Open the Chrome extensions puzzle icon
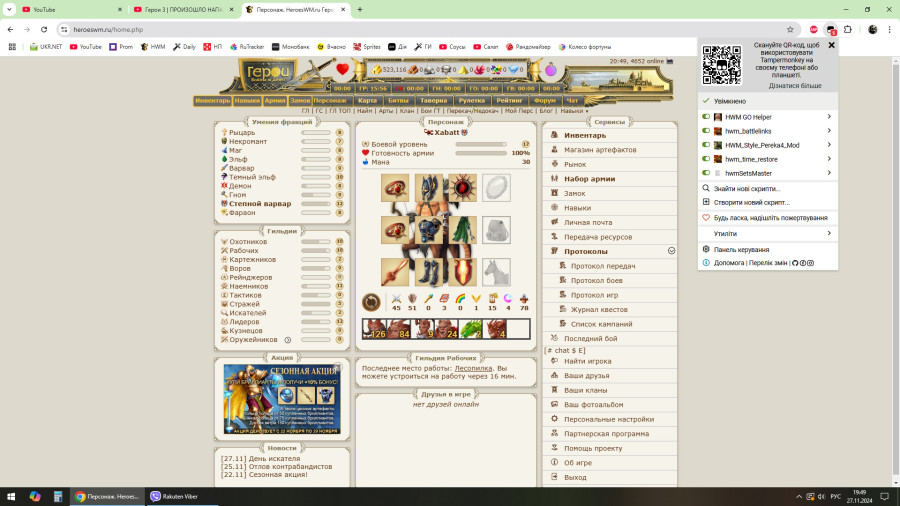The height and width of the screenshot is (506, 900). [x=848, y=30]
